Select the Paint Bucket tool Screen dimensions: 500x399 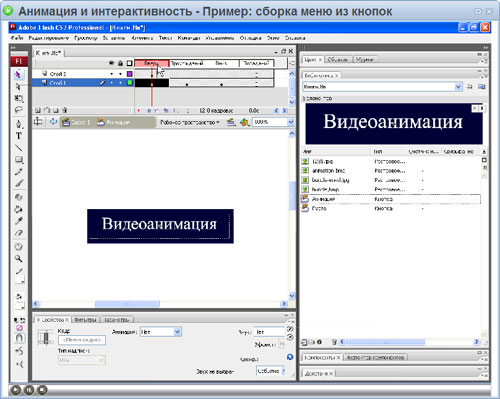(x=18, y=209)
